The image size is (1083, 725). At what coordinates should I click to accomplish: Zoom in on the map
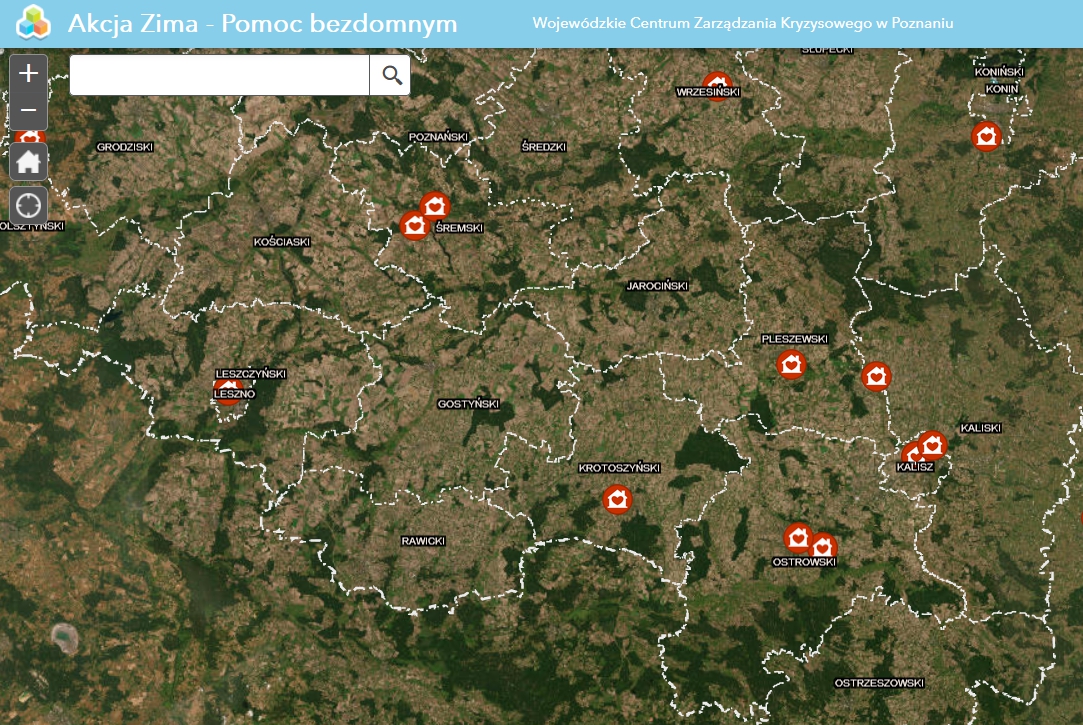point(28,73)
